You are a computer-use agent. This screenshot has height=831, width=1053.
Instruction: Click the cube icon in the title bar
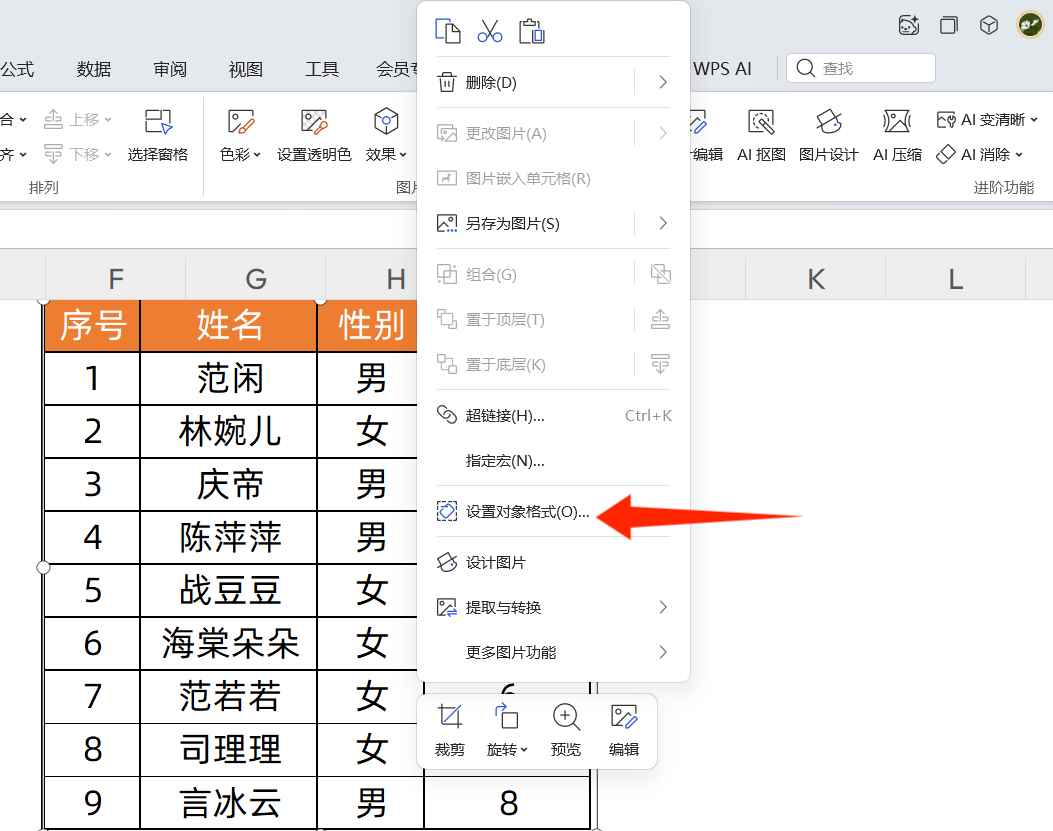tap(989, 26)
